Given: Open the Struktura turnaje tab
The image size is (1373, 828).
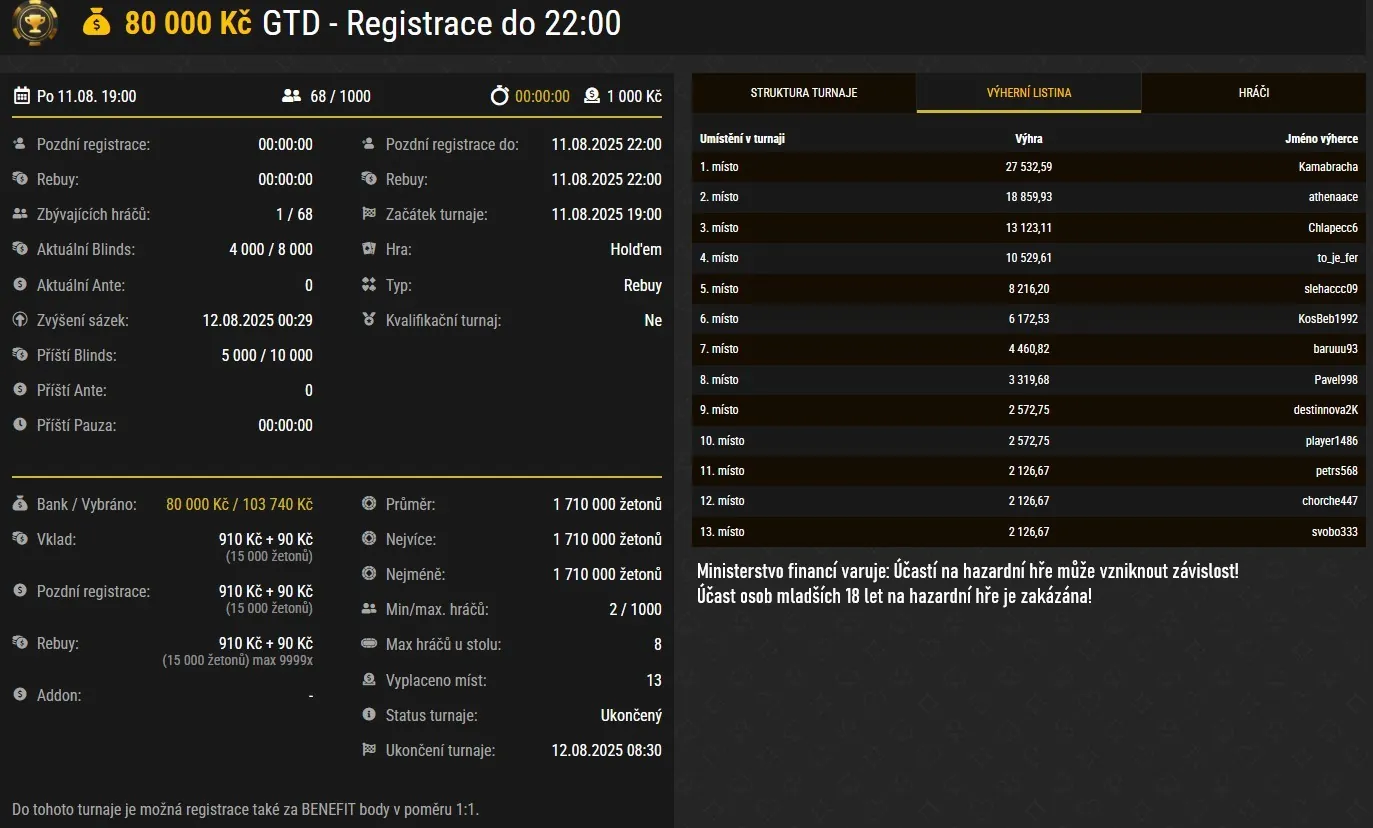Looking at the screenshot, I should pyautogui.click(x=803, y=93).
